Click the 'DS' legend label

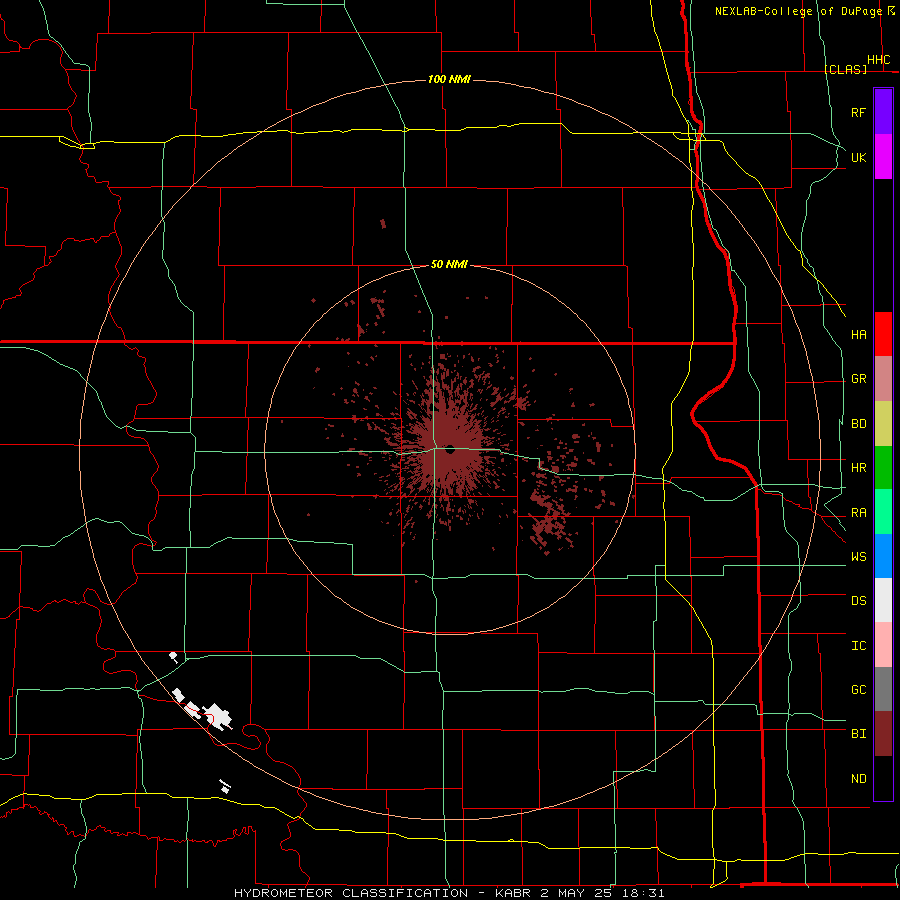pos(859,600)
